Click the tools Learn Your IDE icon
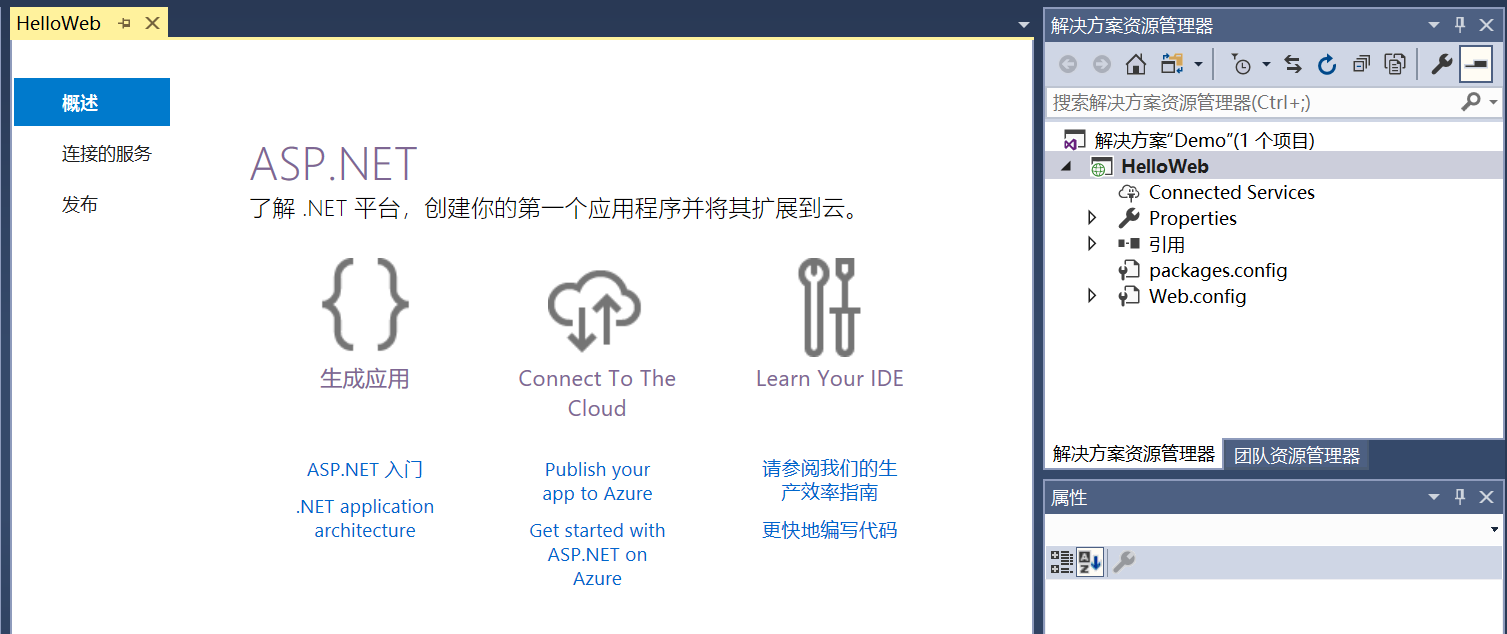The height and width of the screenshot is (634, 1507). pyautogui.click(x=829, y=307)
